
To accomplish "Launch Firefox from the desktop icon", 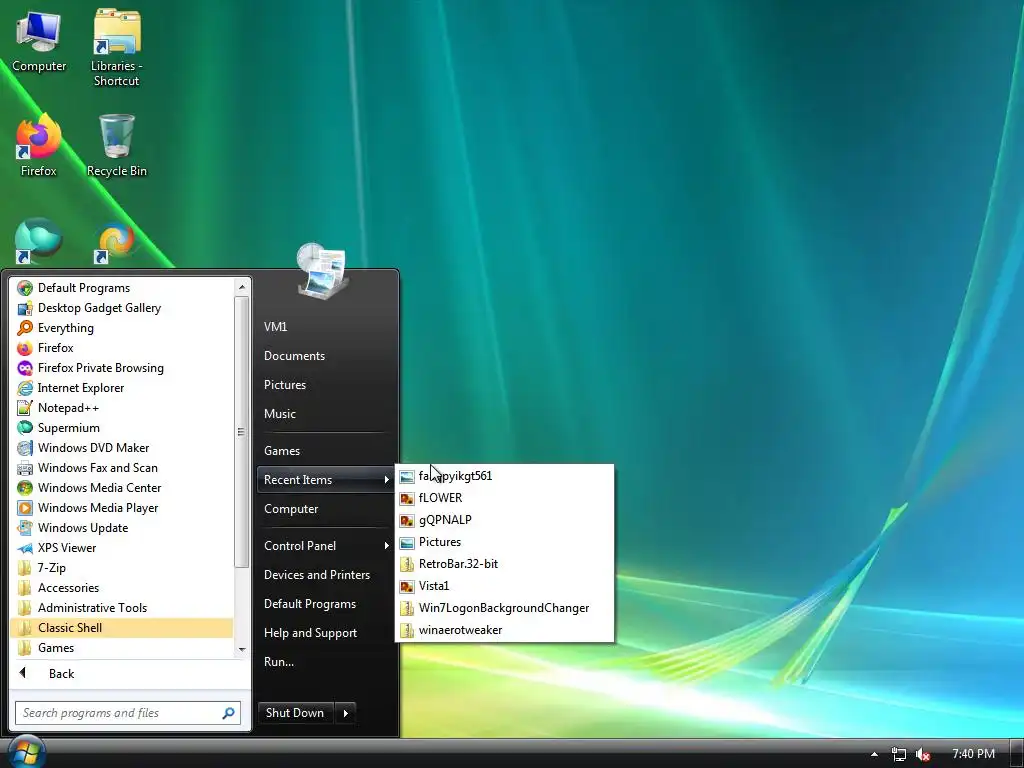I will point(39,145).
